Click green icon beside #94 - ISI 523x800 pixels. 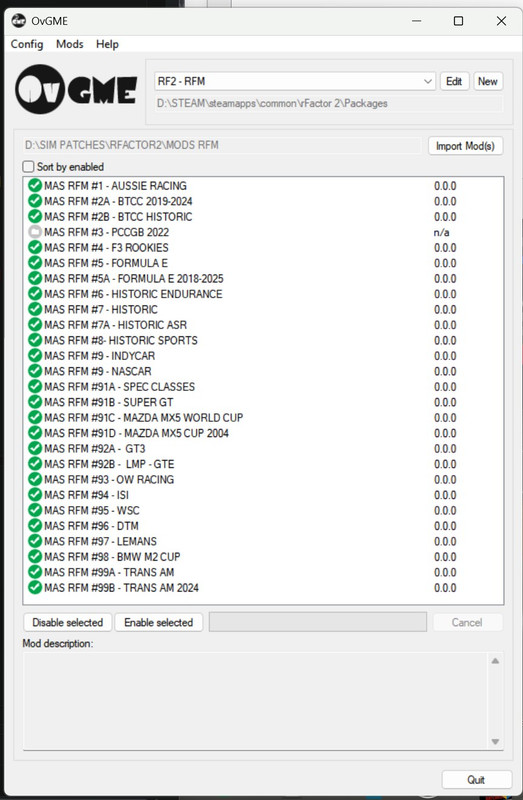pos(35,495)
